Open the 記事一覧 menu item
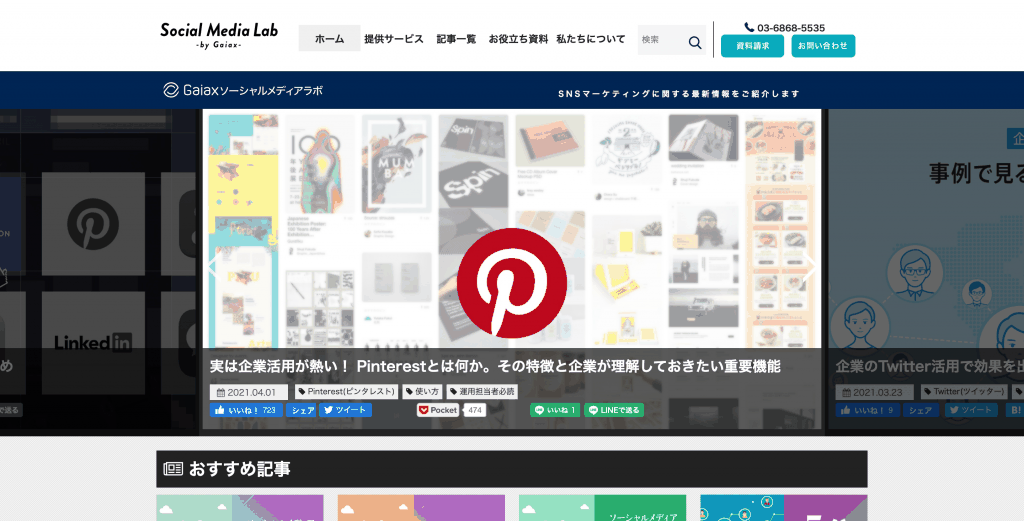The image size is (1024, 521). (456, 39)
